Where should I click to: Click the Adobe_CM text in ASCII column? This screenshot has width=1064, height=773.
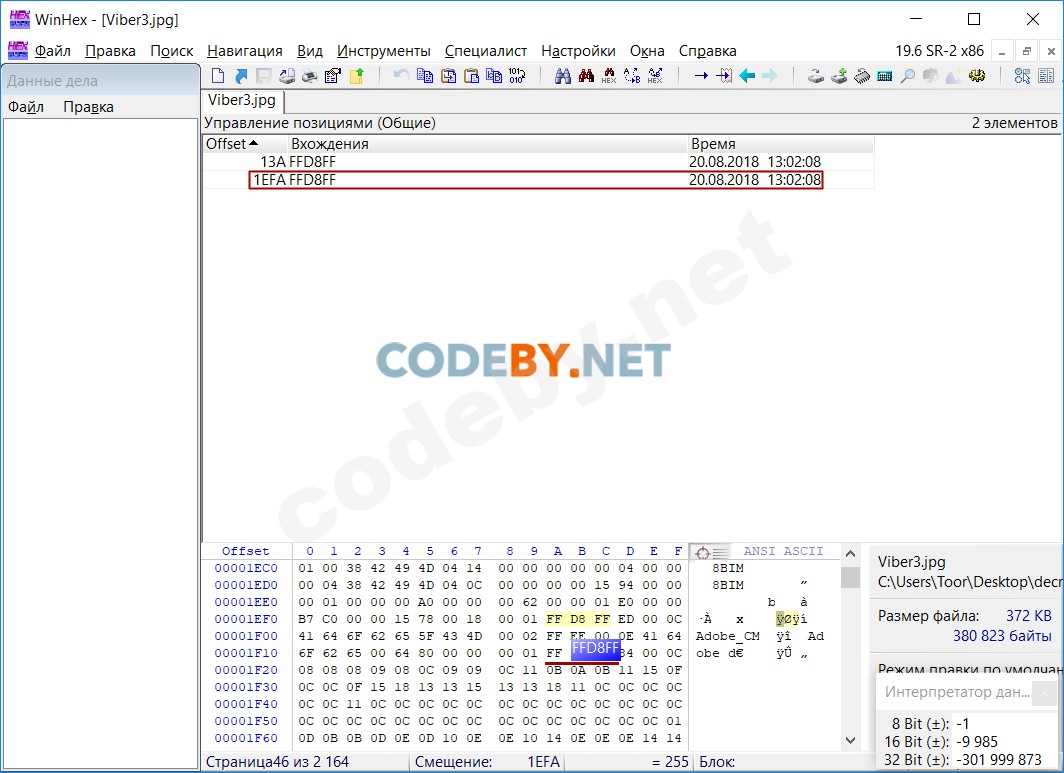pyautogui.click(x=727, y=637)
